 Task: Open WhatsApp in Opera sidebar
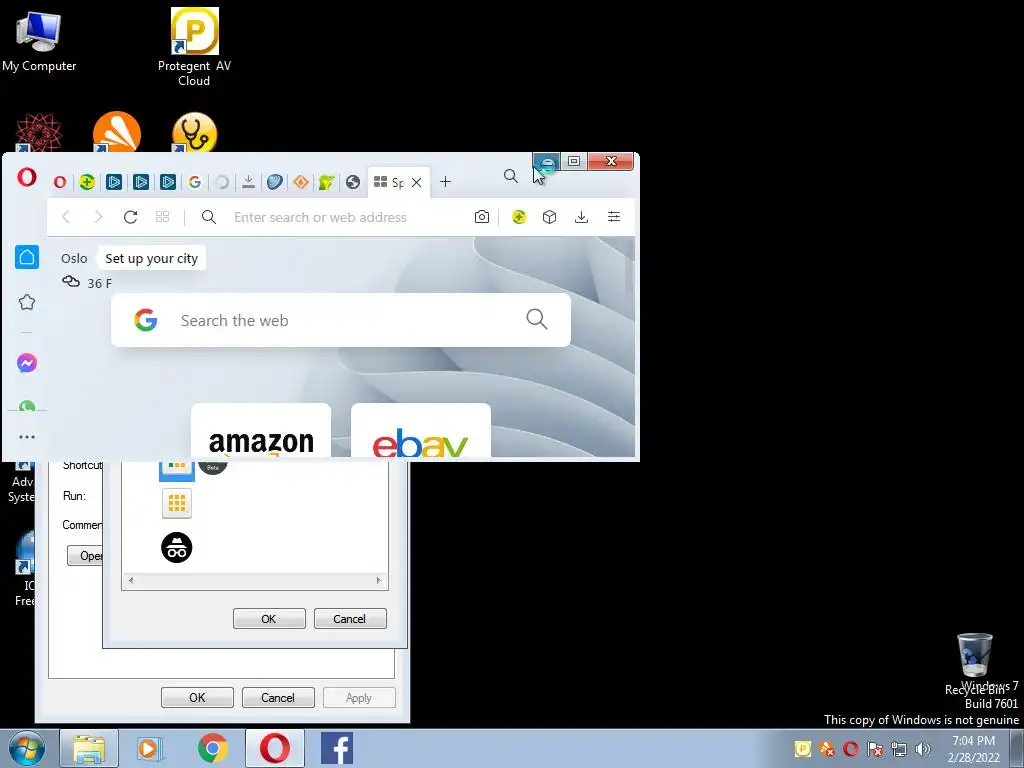[27, 406]
